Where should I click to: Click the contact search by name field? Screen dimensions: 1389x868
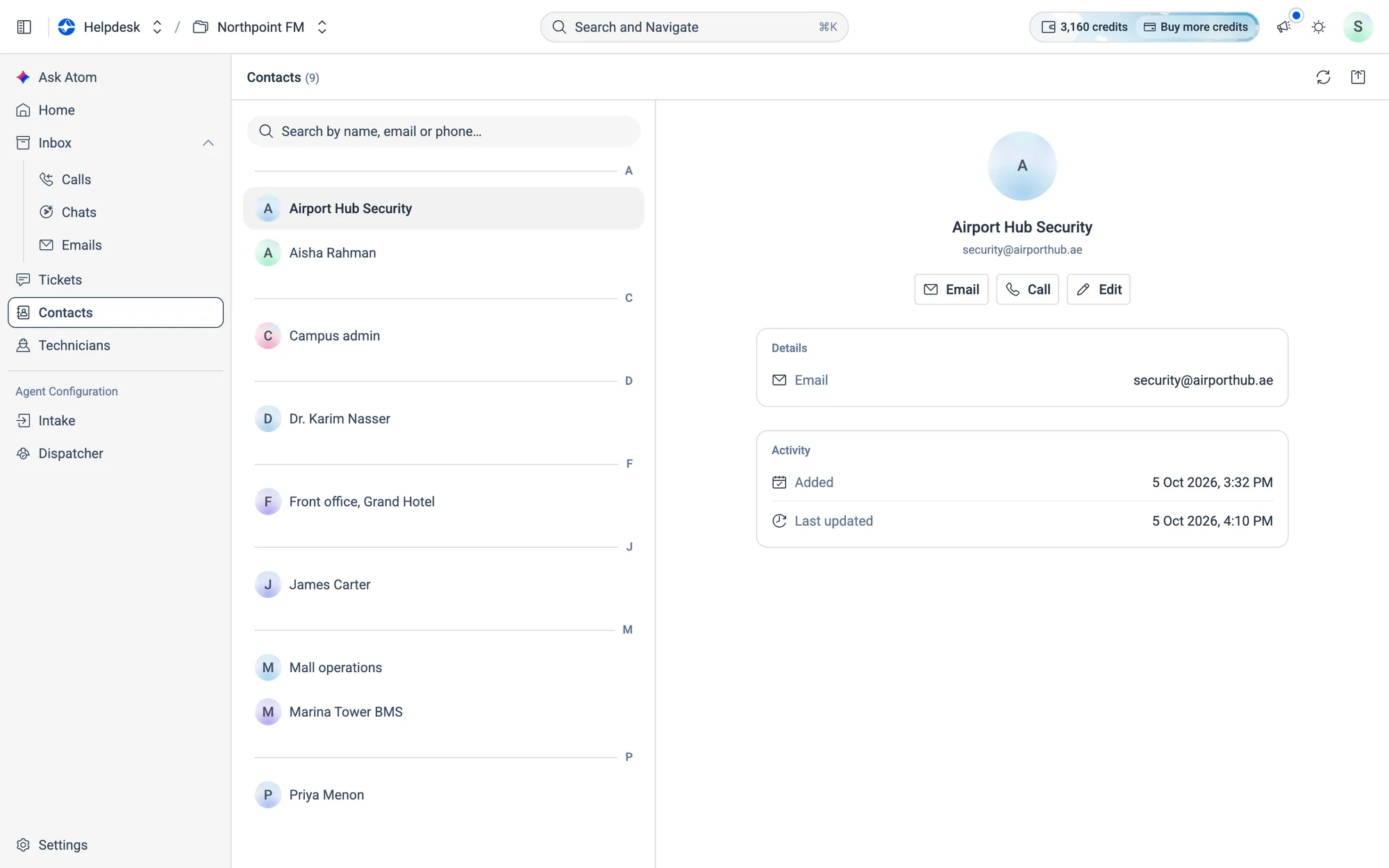tap(443, 131)
